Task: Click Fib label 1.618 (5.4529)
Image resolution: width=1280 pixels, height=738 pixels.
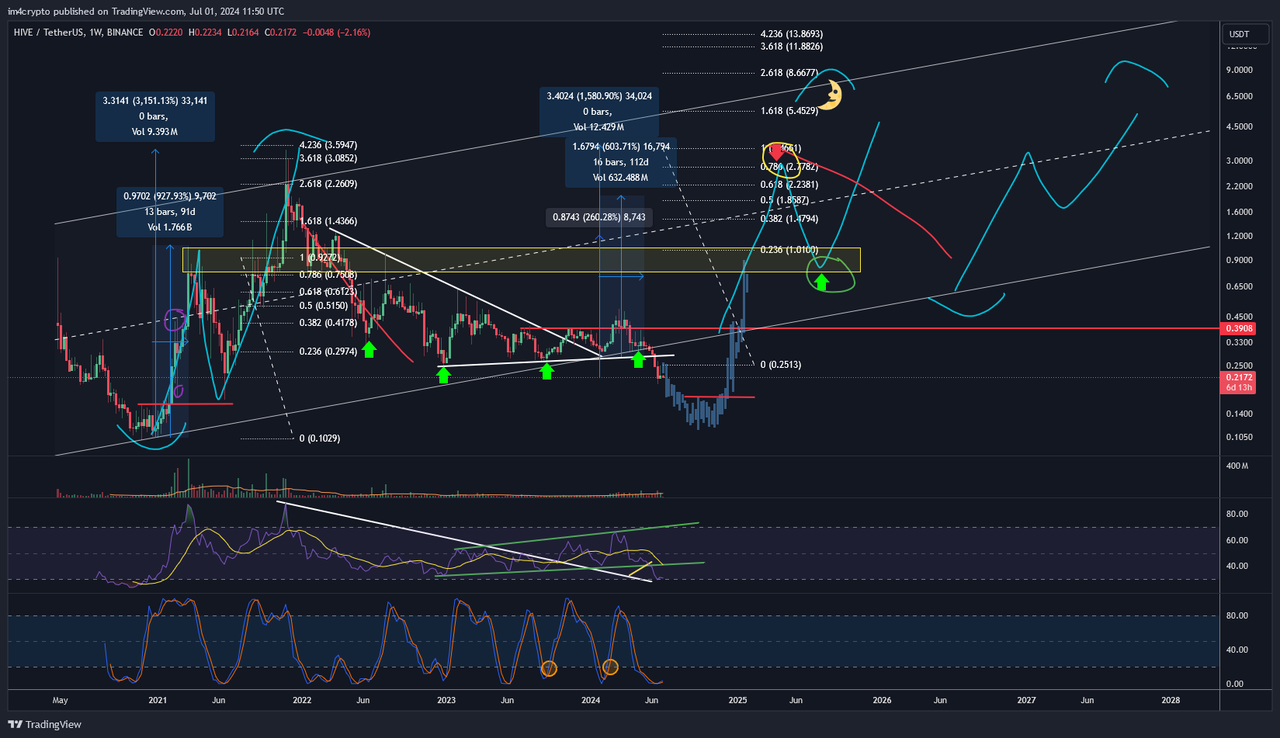Action: point(789,111)
